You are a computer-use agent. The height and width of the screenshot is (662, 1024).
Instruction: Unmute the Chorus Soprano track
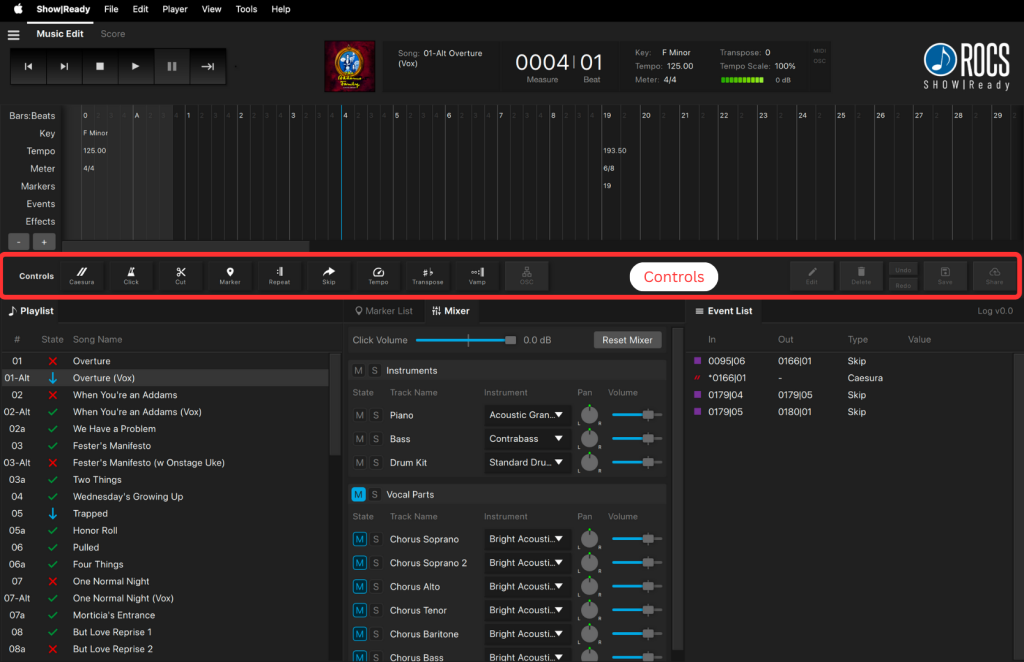(359, 539)
